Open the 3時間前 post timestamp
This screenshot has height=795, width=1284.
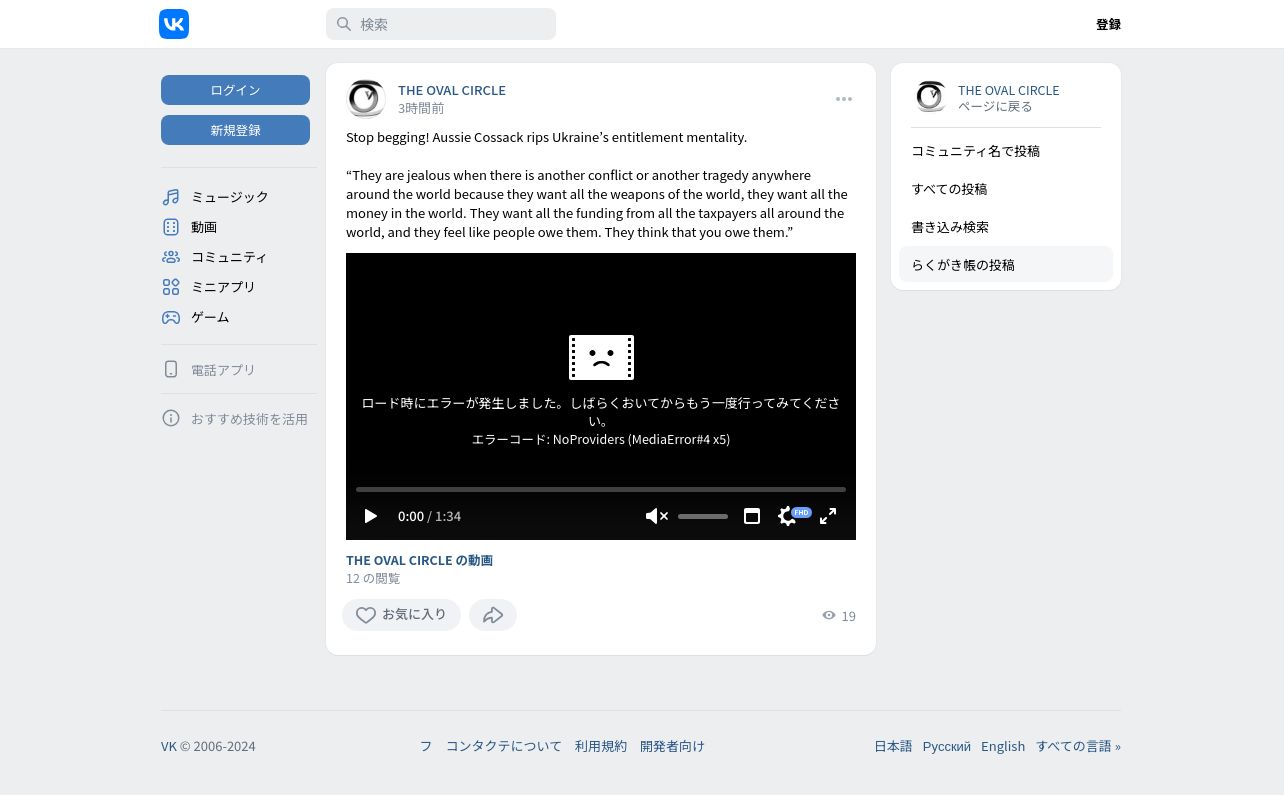click(x=421, y=108)
